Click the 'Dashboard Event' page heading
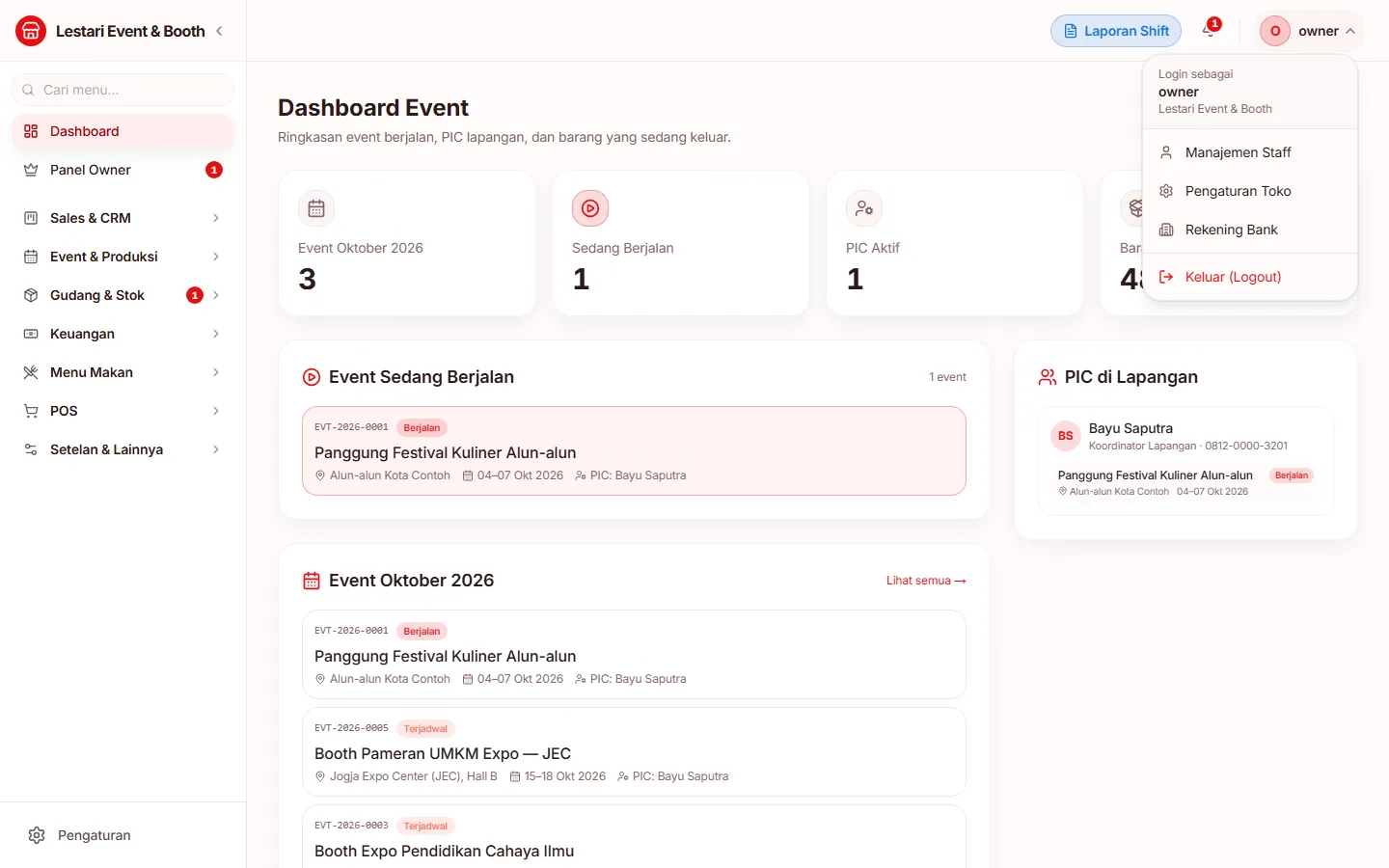This screenshot has height=868, width=1389. tap(373, 108)
